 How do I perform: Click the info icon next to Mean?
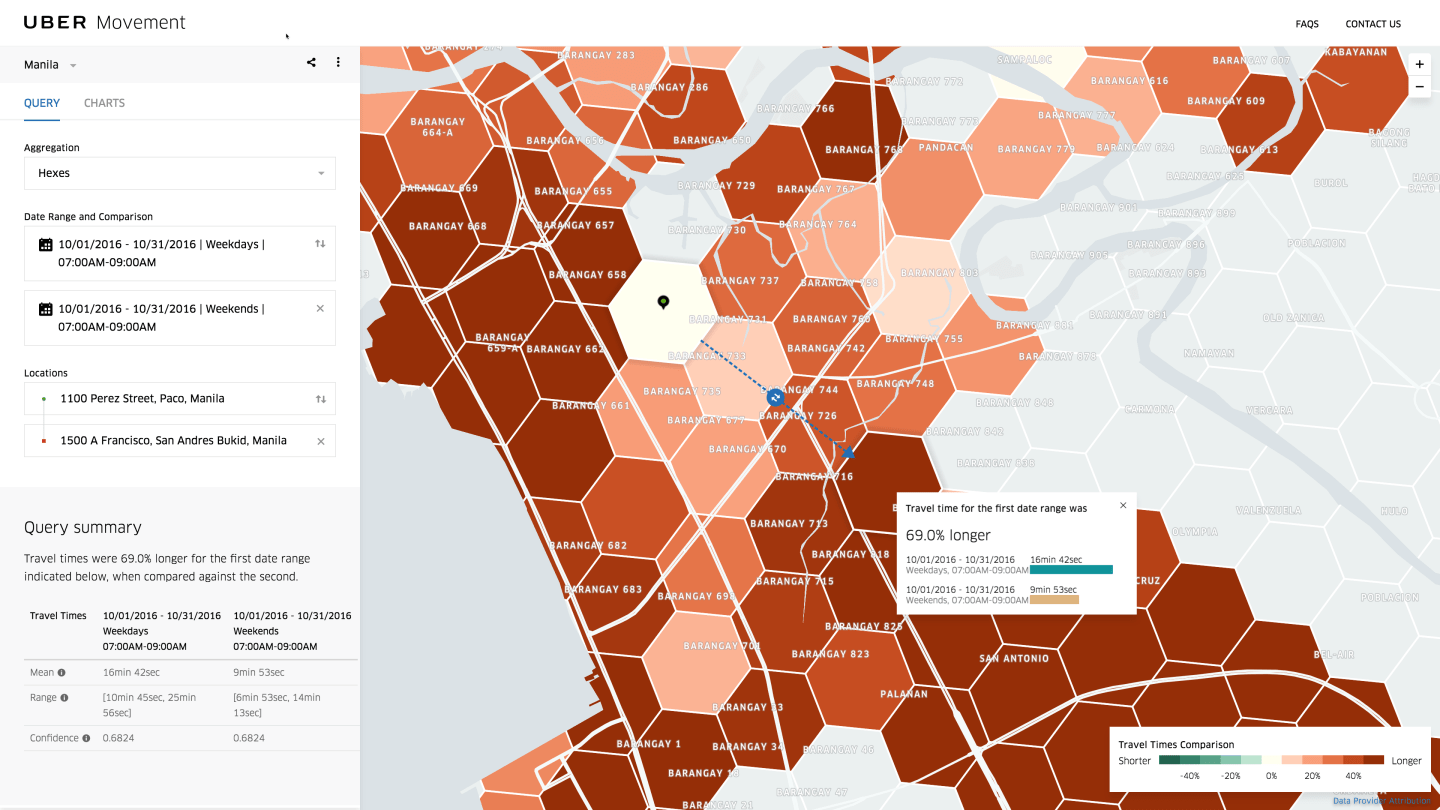pos(62,673)
